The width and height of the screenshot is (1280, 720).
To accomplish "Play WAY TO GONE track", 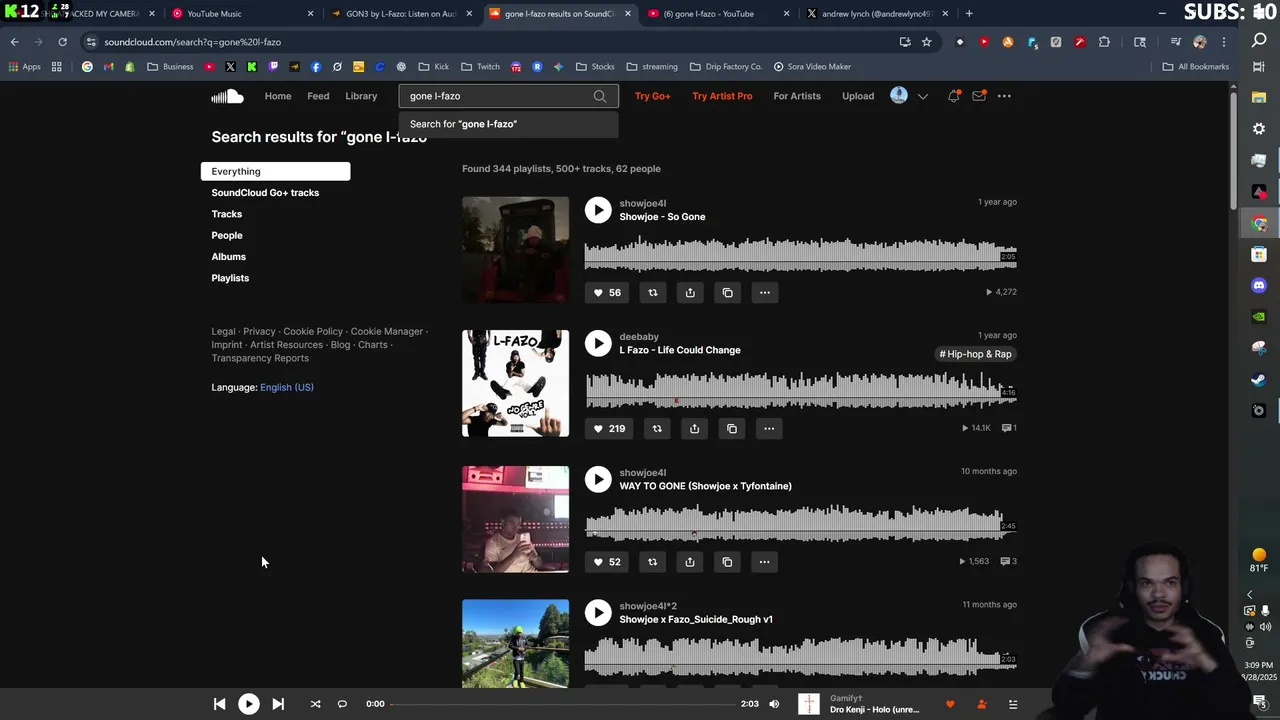I will (598, 479).
